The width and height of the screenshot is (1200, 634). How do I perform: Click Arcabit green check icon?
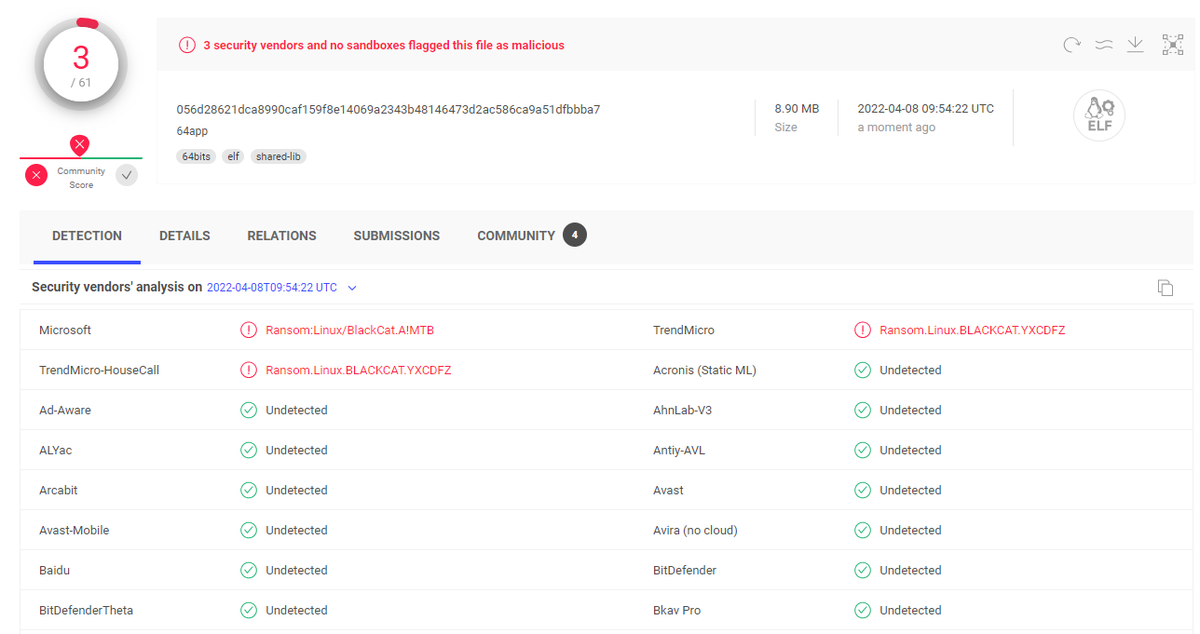[248, 490]
